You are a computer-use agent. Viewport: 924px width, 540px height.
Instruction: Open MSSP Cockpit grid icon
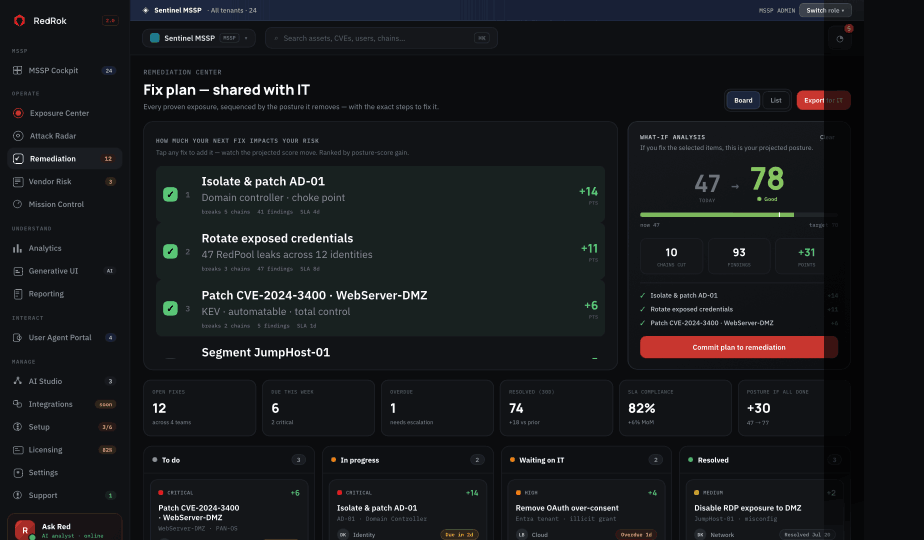18,70
